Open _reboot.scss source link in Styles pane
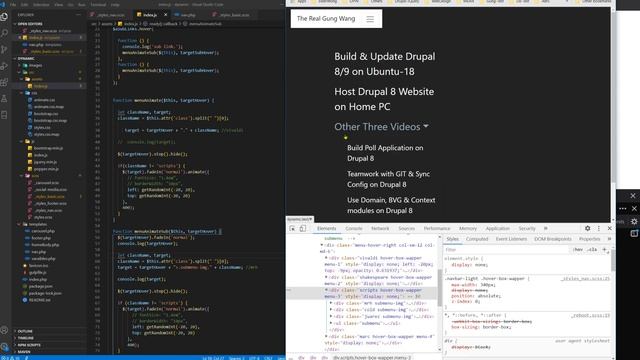 [590, 316]
